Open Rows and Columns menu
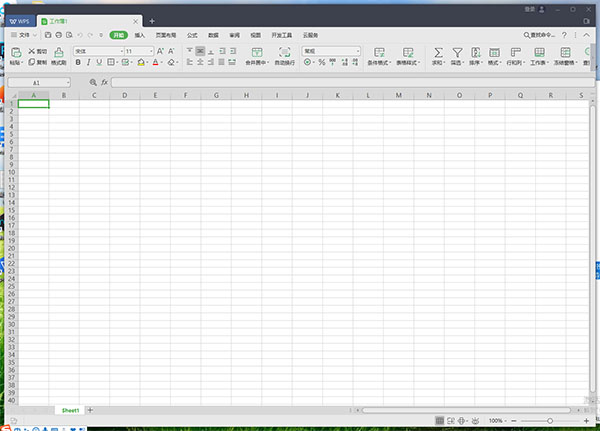The width and height of the screenshot is (600, 431). 516,56
